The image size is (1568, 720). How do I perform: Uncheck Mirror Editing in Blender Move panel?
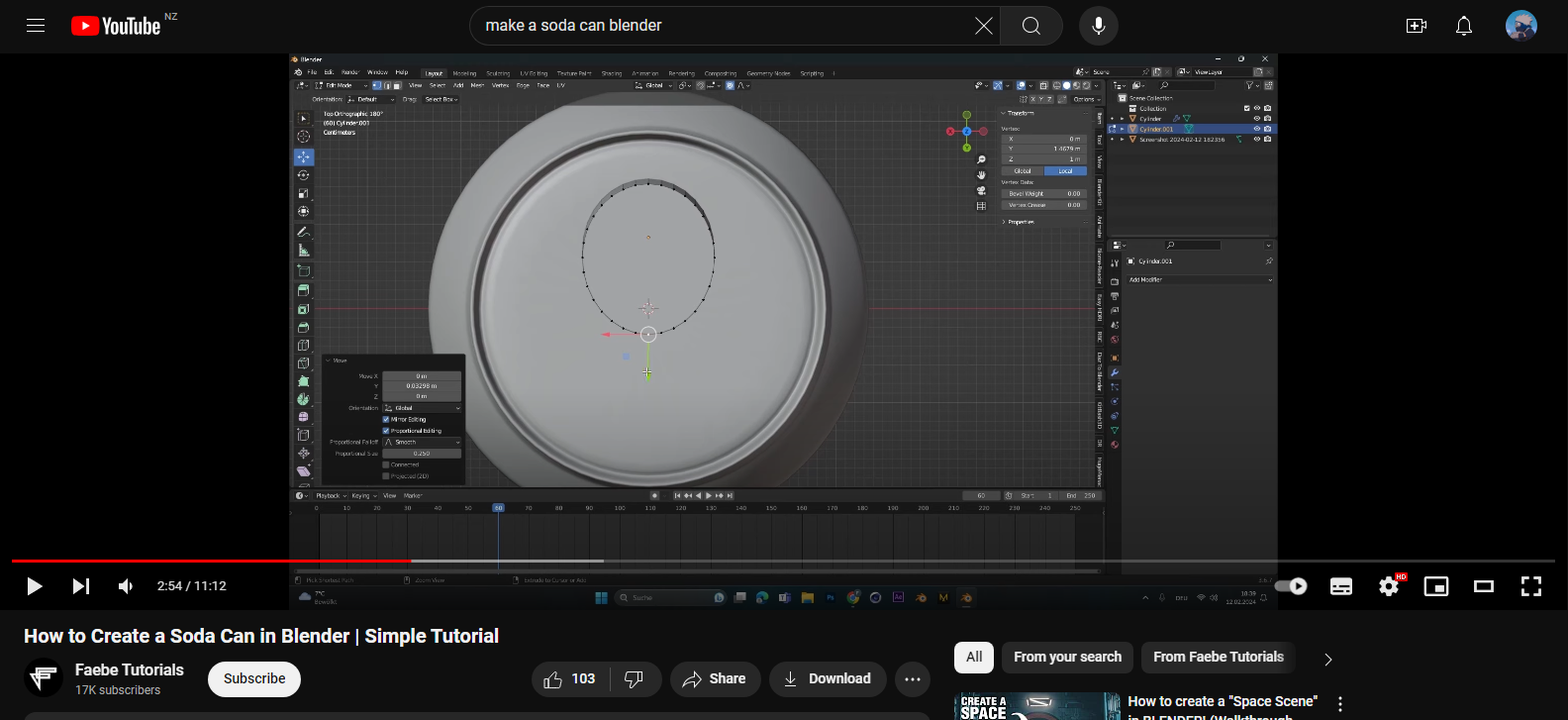tap(386, 419)
